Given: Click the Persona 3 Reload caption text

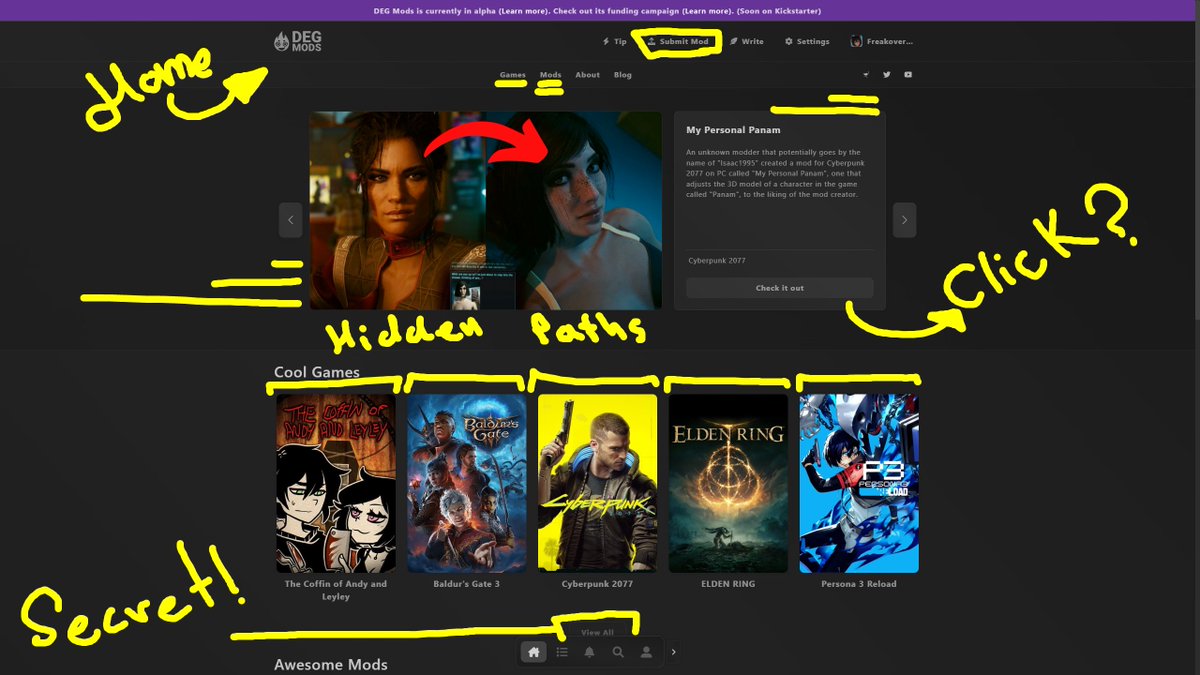Looking at the screenshot, I should (x=859, y=584).
